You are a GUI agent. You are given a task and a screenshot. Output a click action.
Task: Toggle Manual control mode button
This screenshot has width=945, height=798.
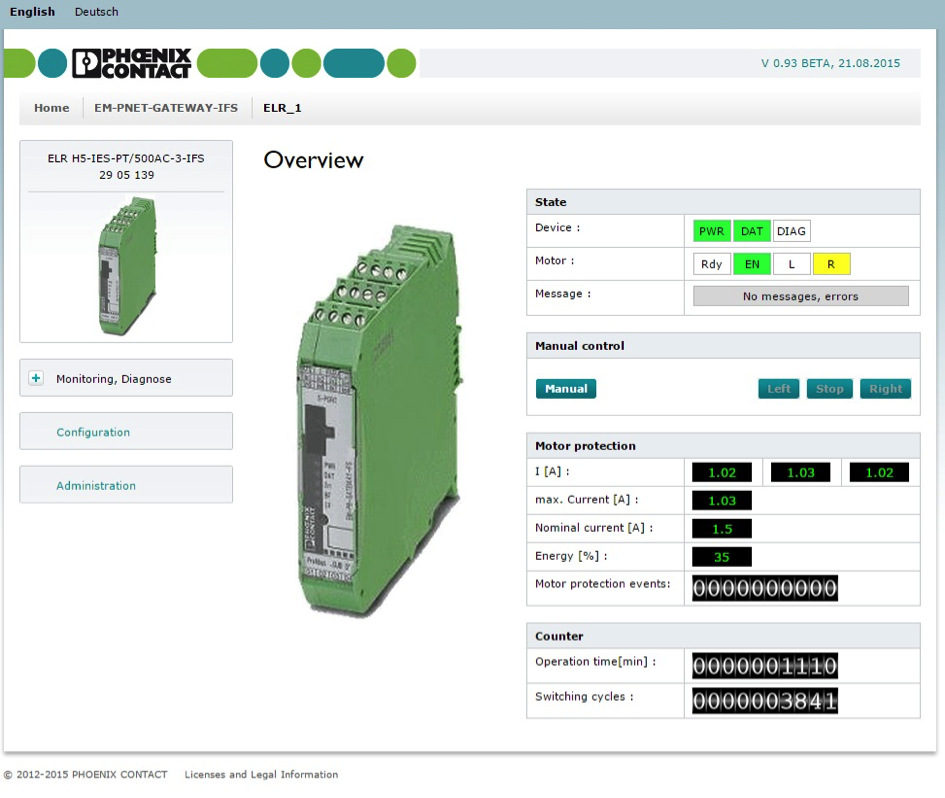click(566, 389)
